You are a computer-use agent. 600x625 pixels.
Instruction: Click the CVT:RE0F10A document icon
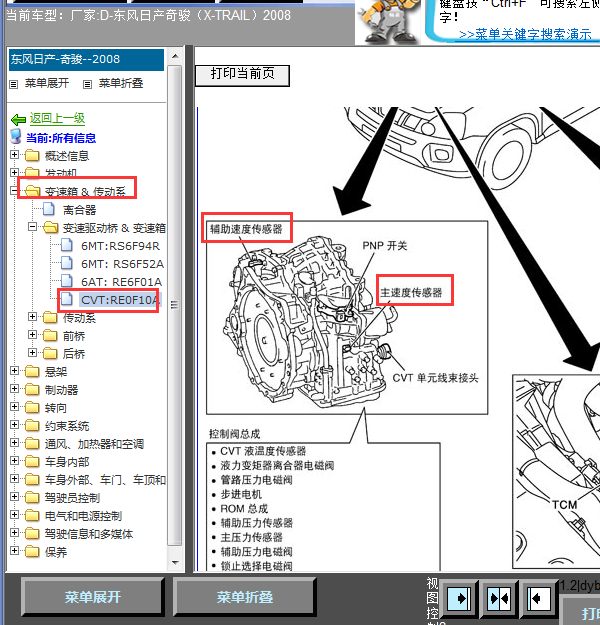point(67,299)
